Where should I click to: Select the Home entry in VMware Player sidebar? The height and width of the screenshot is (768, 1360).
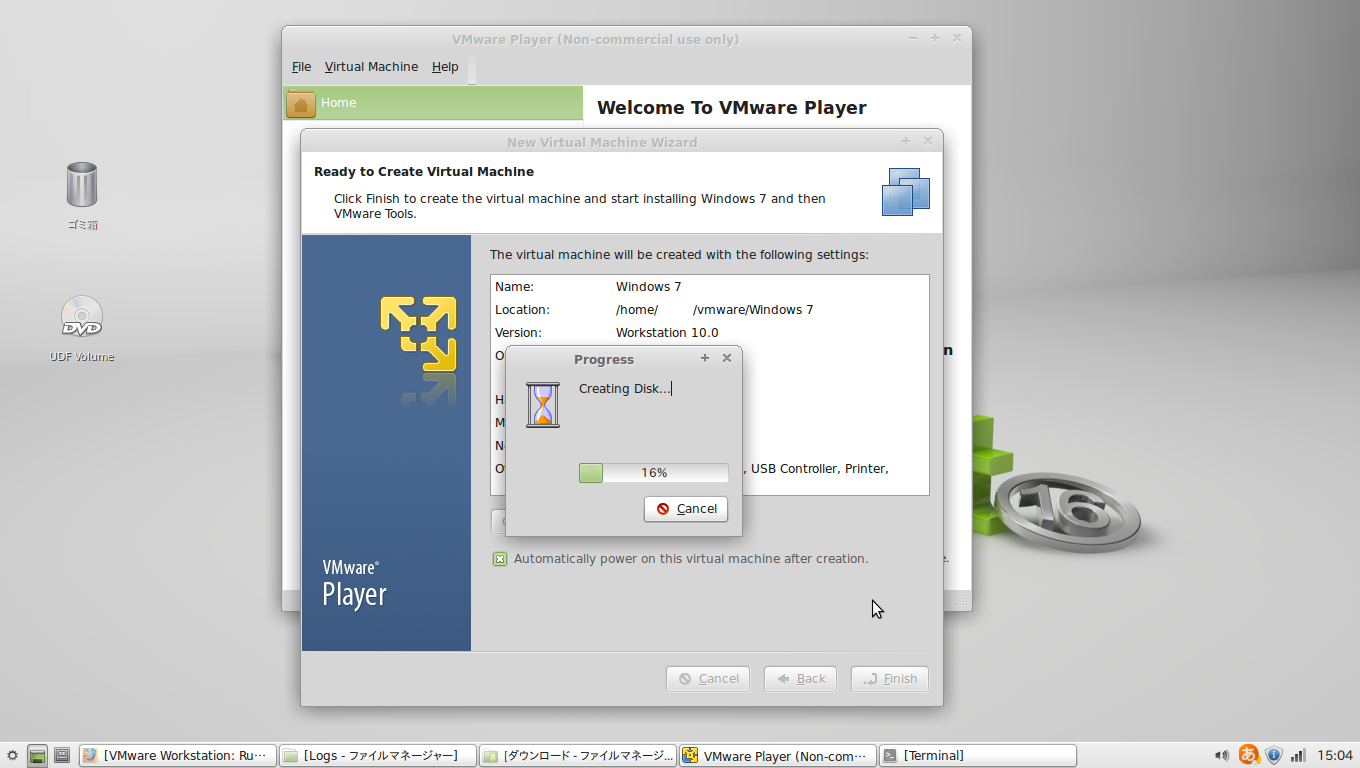click(x=433, y=103)
